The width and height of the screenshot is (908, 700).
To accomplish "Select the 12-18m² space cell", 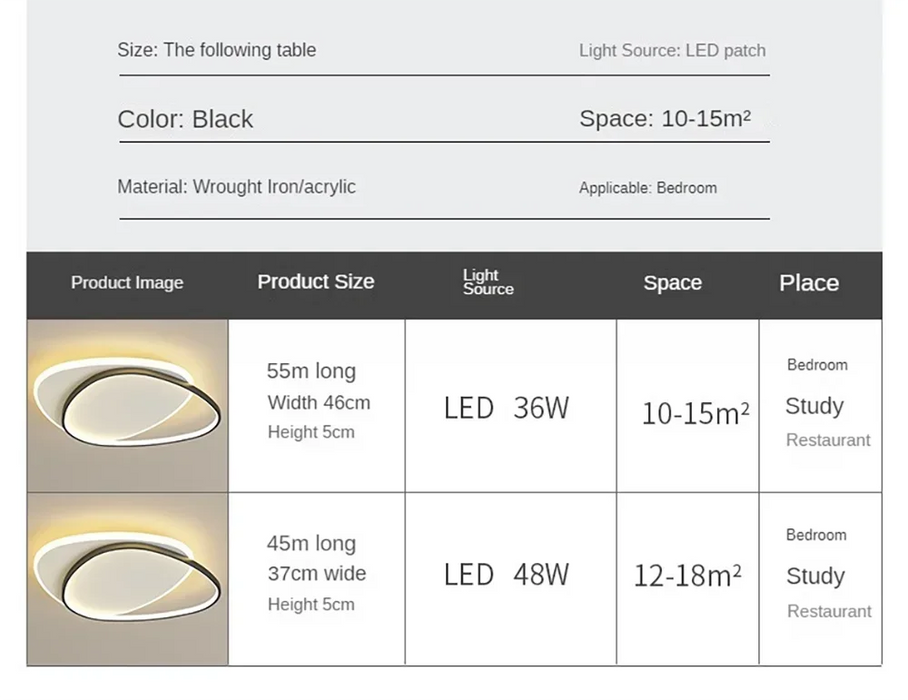I will [687, 576].
